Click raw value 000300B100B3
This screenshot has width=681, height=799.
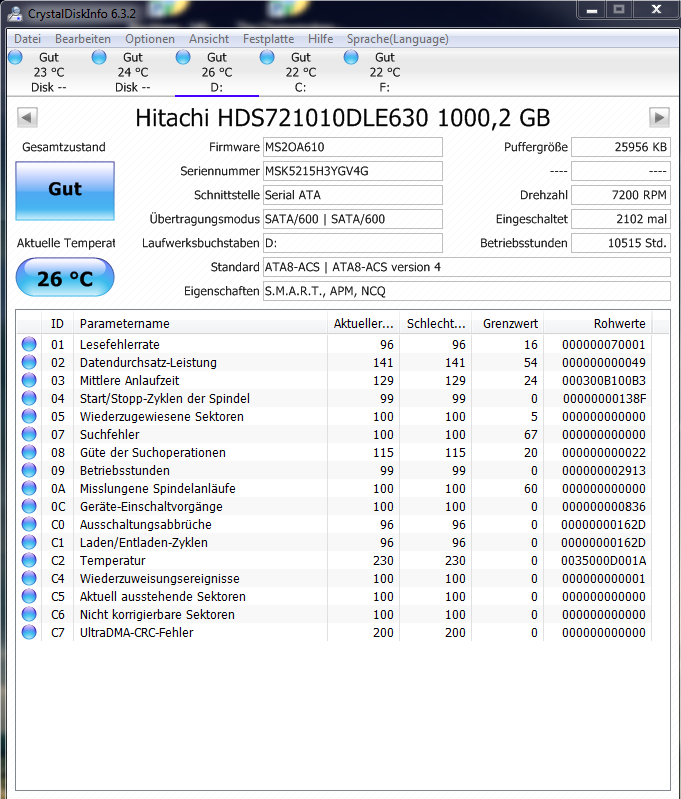point(604,381)
